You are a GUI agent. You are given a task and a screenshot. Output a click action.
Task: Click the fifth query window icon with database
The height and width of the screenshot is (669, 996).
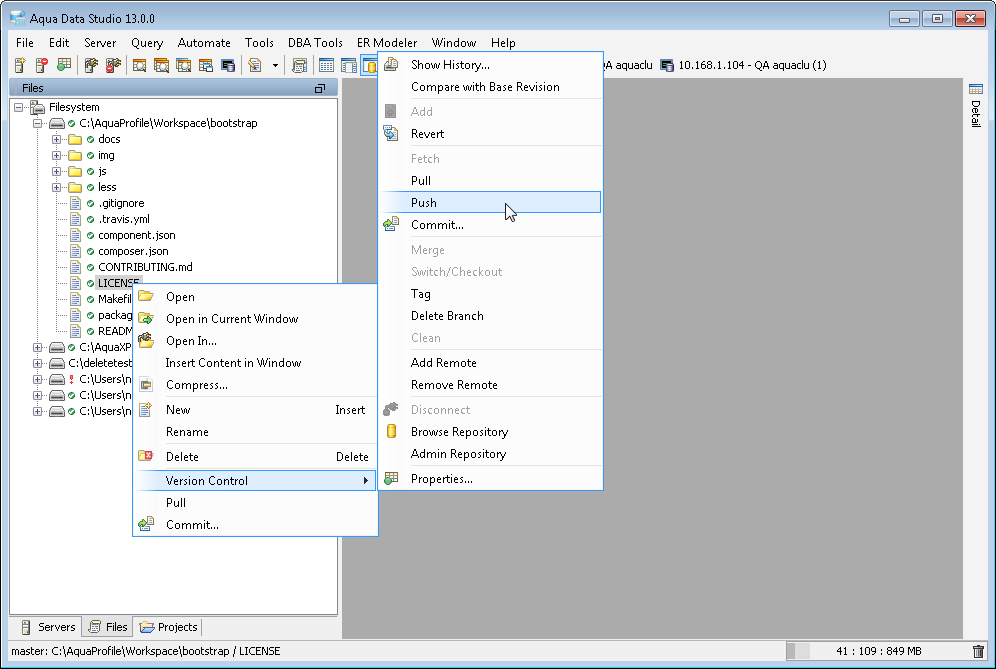[x=227, y=65]
